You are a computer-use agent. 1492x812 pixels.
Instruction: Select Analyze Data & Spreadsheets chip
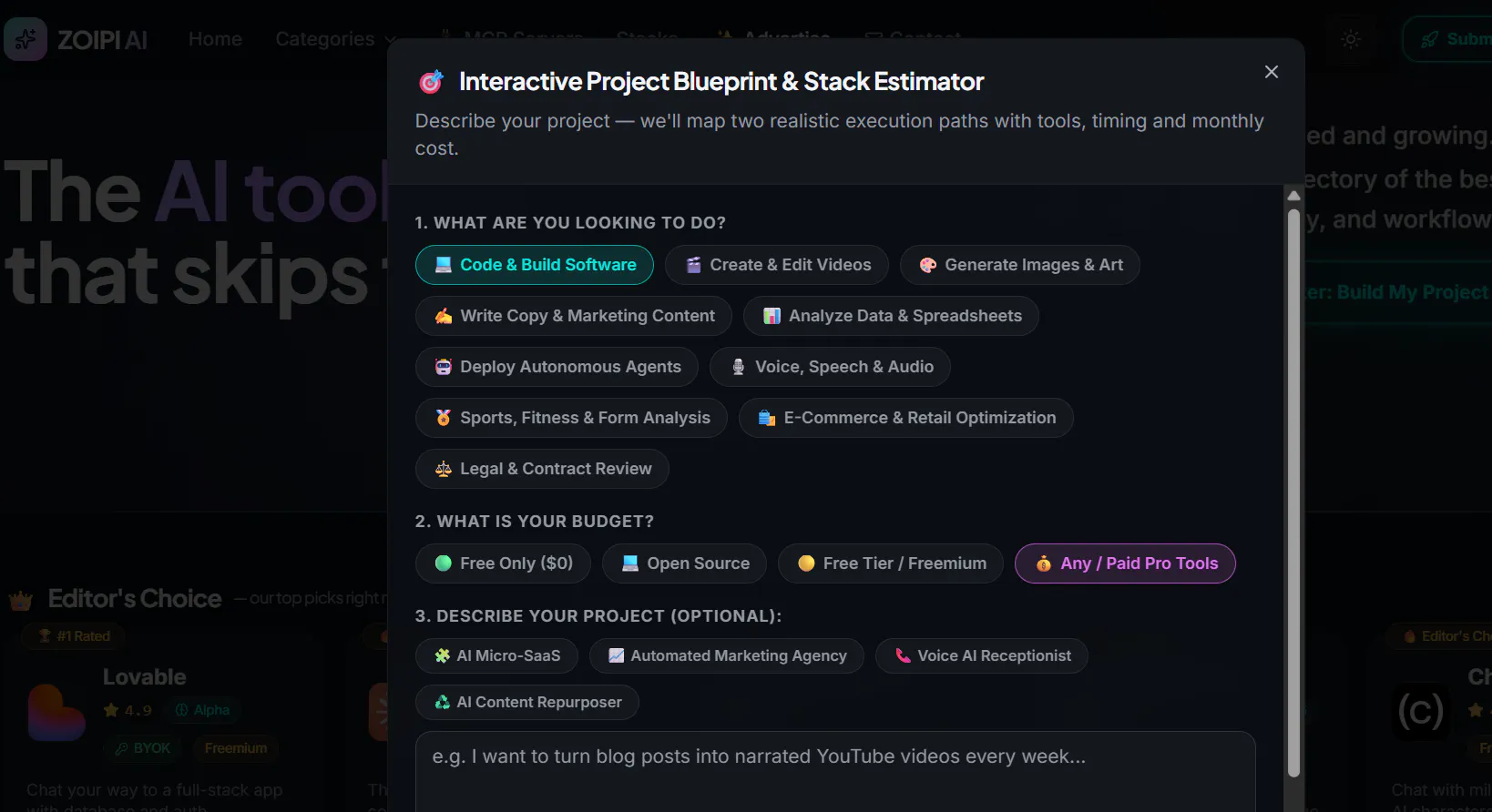(x=891, y=316)
